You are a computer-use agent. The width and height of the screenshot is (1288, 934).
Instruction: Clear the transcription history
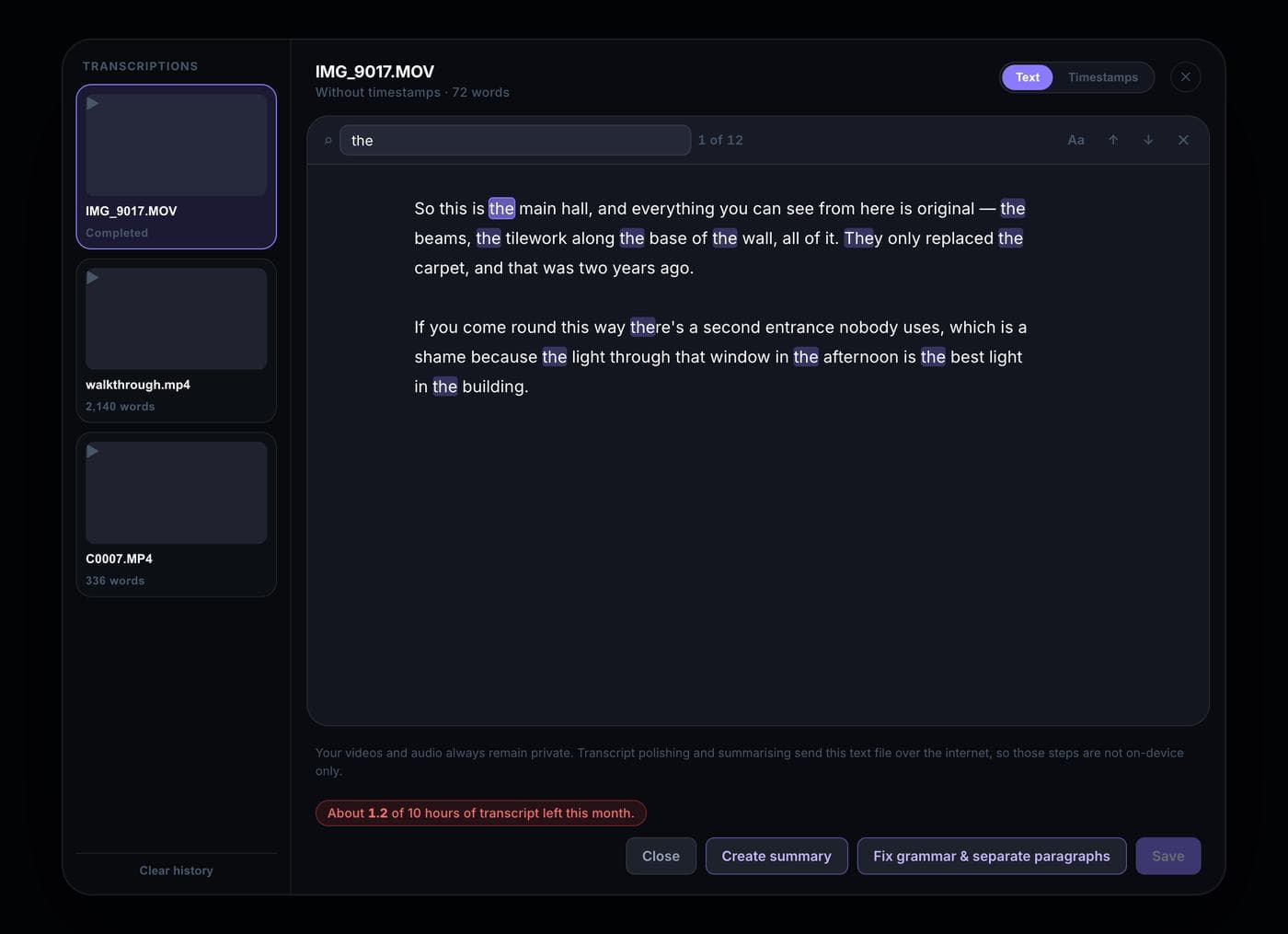tap(177, 871)
